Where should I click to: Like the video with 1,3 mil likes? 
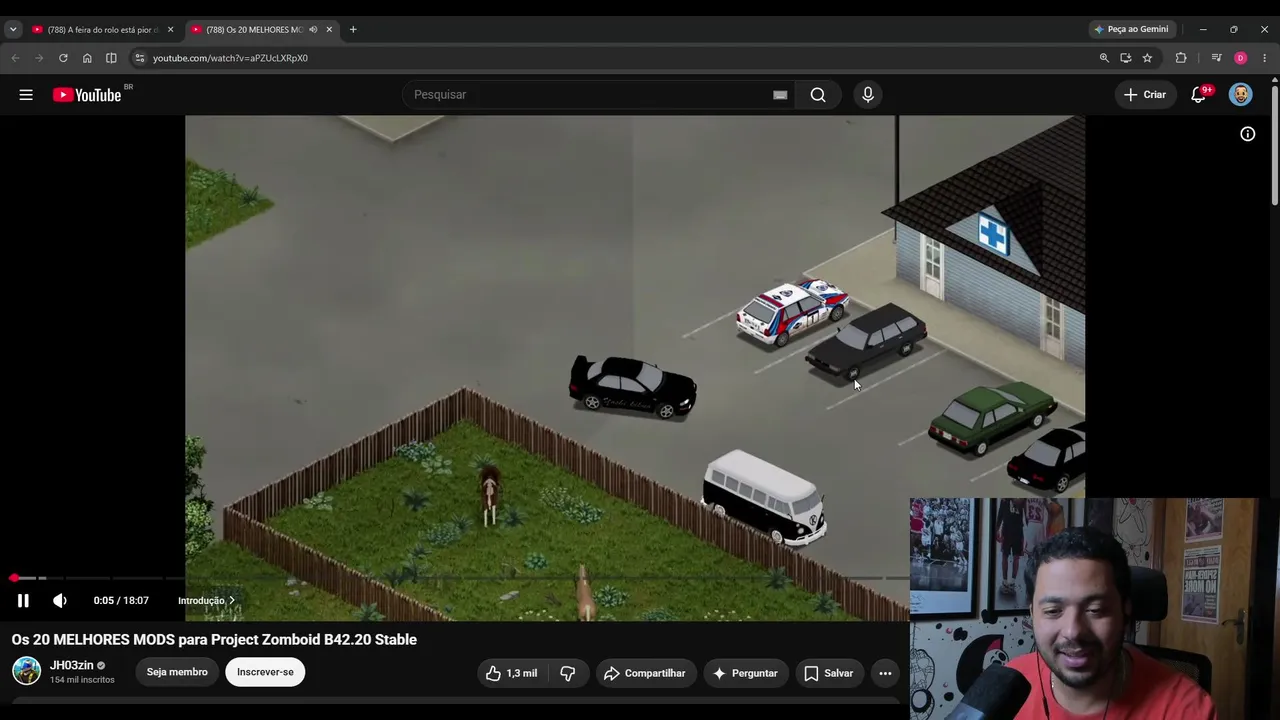512,673
